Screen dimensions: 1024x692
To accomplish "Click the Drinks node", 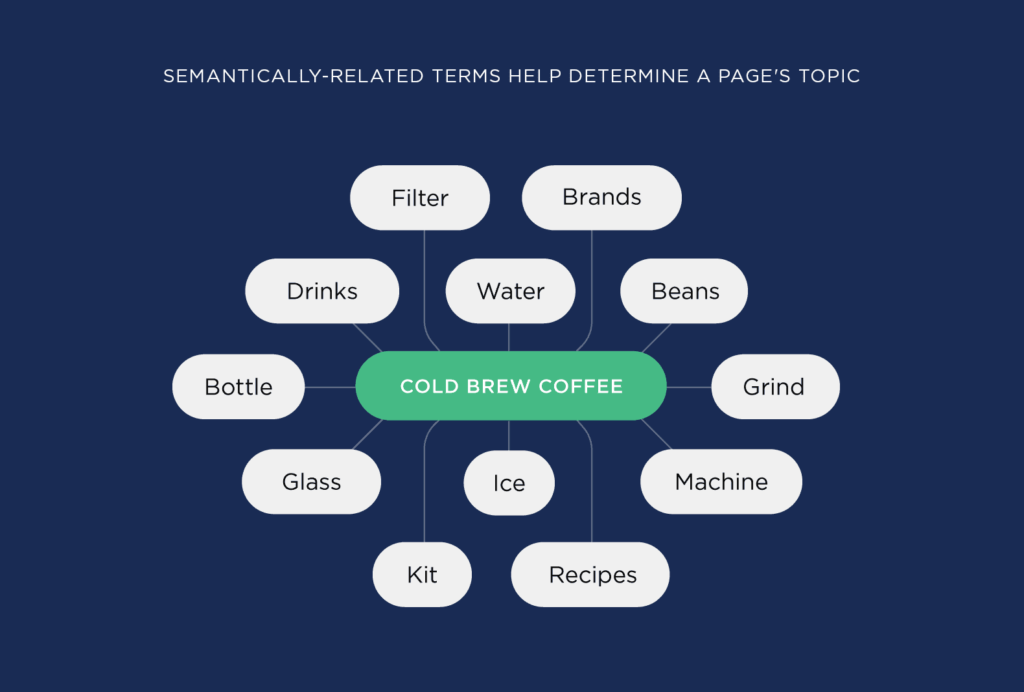I will tap(322, 291).
